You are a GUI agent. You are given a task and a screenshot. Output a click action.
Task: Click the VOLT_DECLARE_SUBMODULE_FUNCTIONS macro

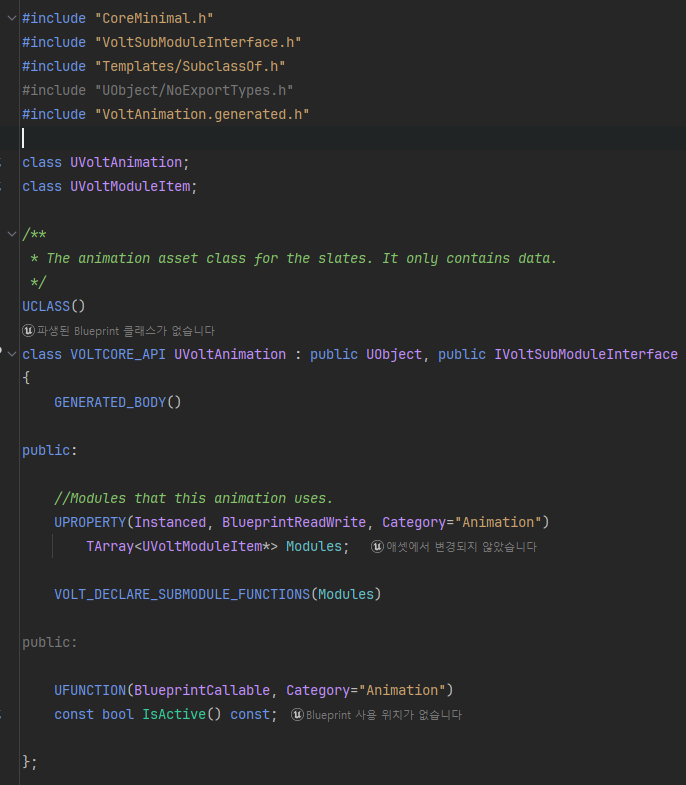182,594
